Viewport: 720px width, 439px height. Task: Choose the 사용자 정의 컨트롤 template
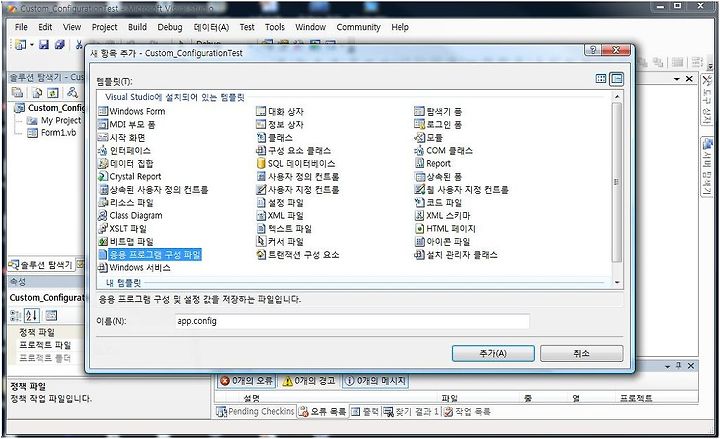pos(298,176)
